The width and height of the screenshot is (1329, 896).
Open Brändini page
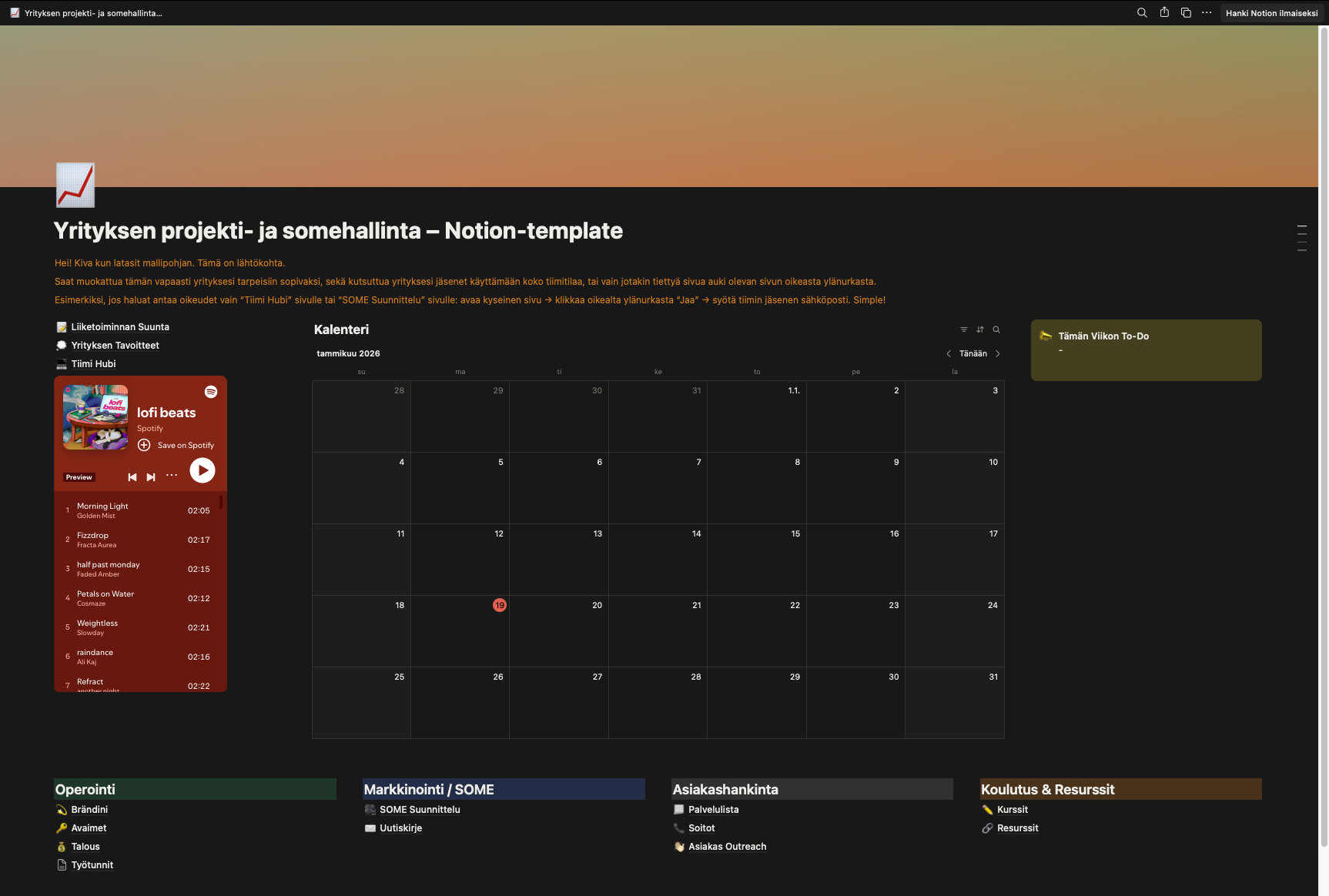click(82, 810)
